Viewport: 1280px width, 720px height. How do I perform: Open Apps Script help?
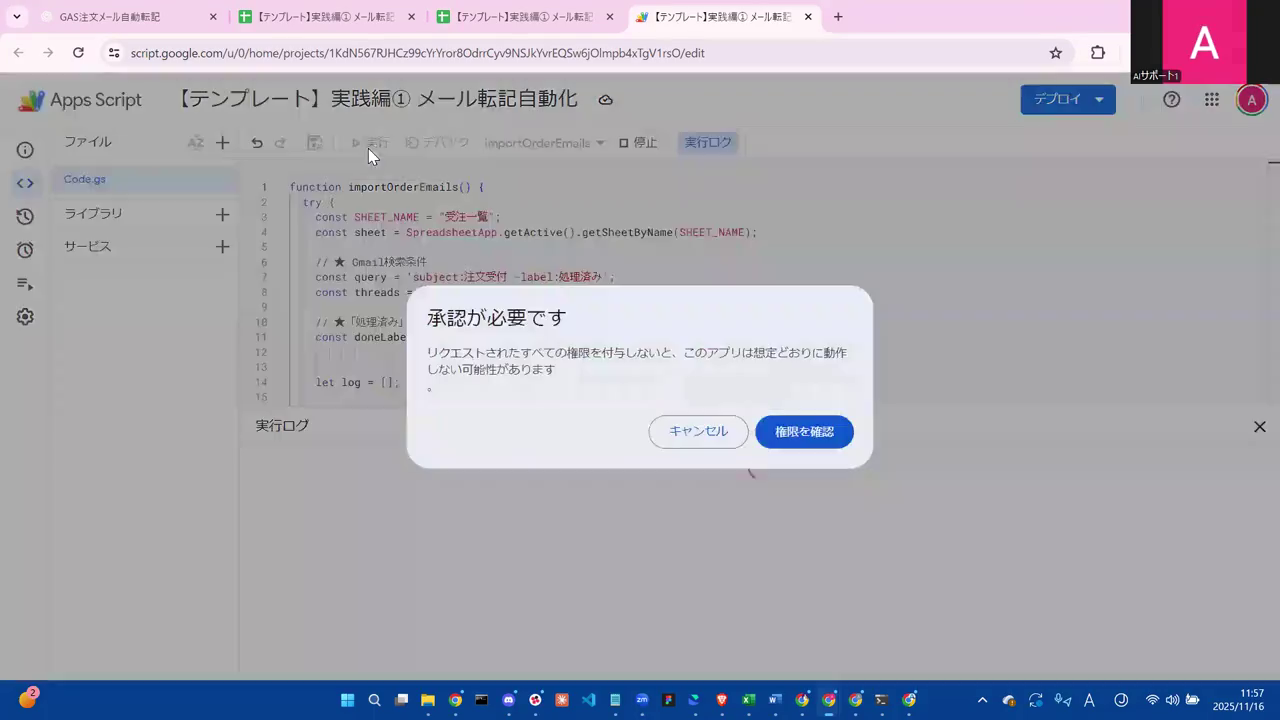pyautogui.click(x=1171, y=99)
